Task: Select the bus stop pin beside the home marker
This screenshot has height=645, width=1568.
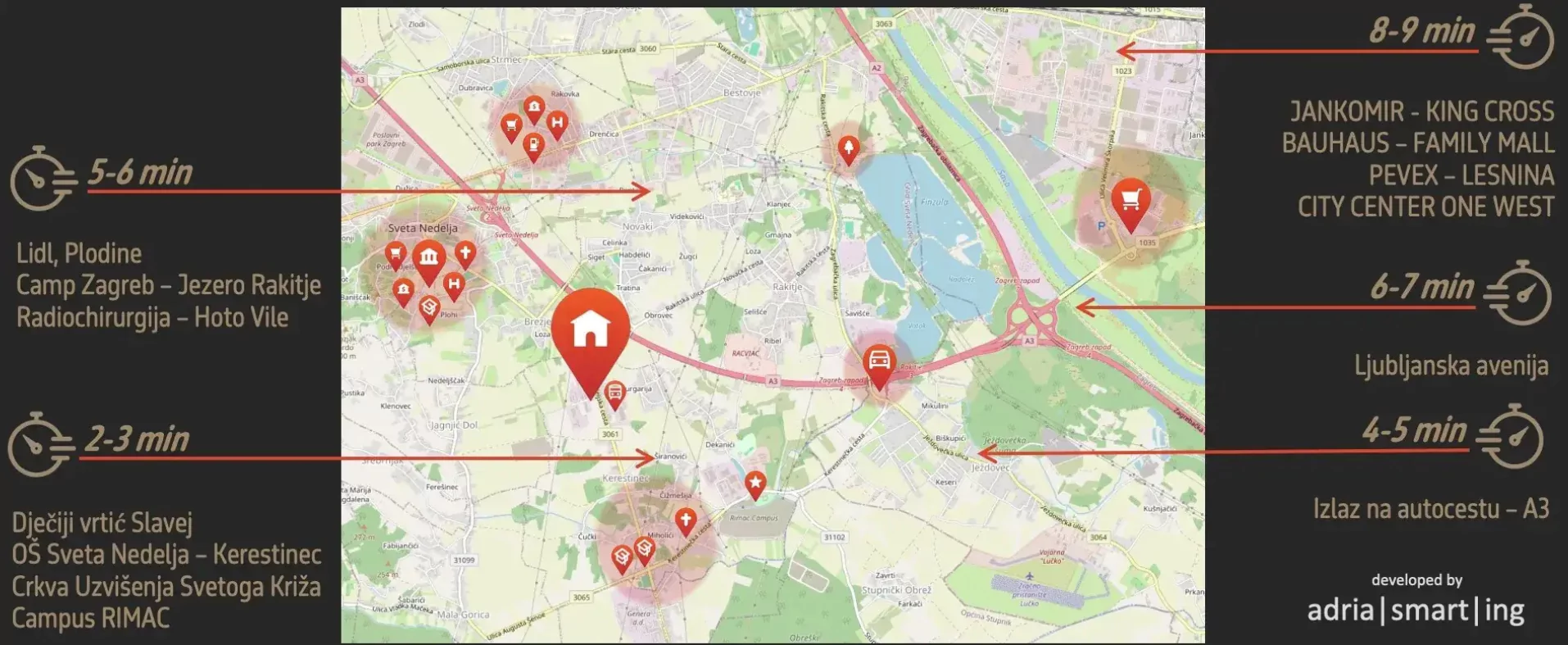Action: pos(614,395)
